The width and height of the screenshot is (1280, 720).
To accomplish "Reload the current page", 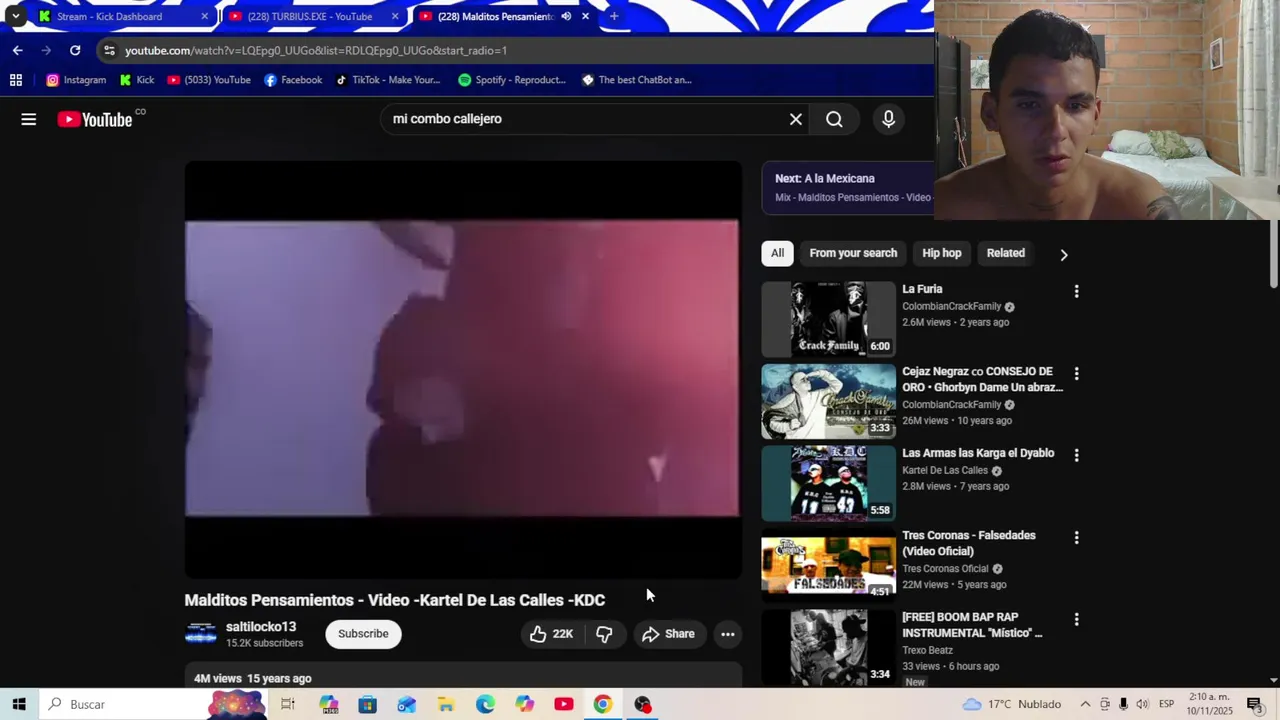I will click(75, 50).
